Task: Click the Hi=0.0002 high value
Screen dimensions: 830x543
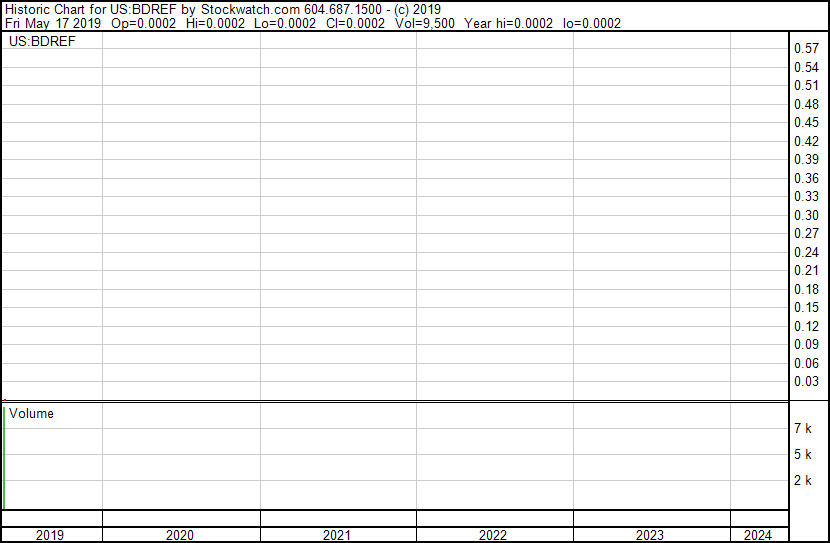Action: point(215,23)
